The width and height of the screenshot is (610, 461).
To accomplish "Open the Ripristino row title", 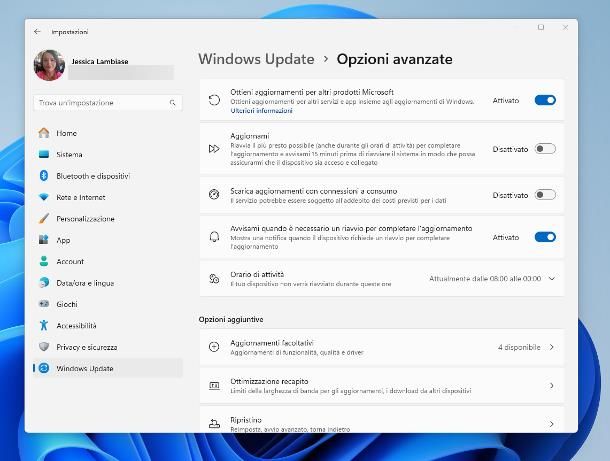I will coord(246,420).
